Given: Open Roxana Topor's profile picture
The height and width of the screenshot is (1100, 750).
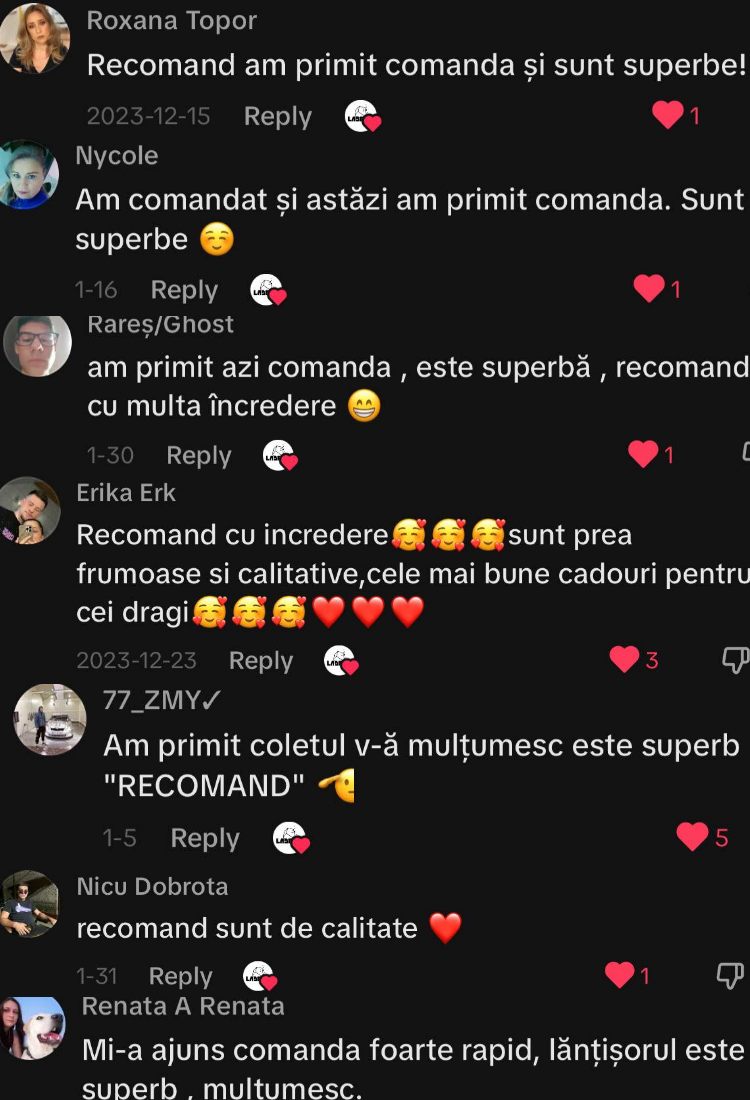Looking at the screenshot, I should [x=34, y=38].
